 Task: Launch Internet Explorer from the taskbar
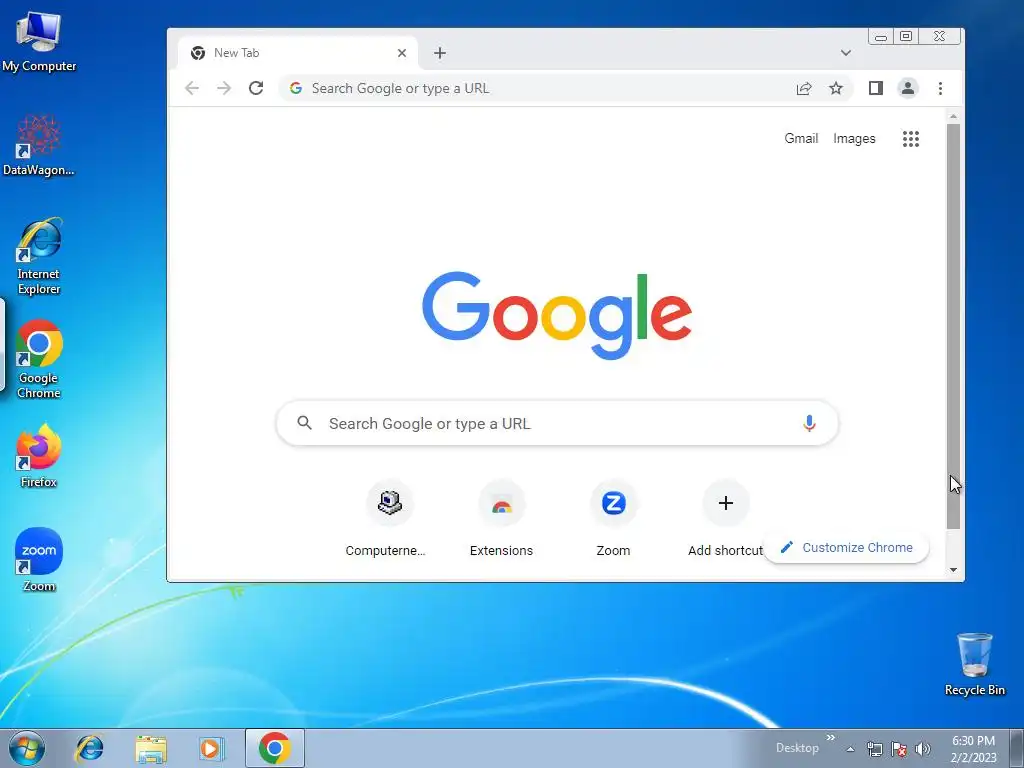[89, 748]
